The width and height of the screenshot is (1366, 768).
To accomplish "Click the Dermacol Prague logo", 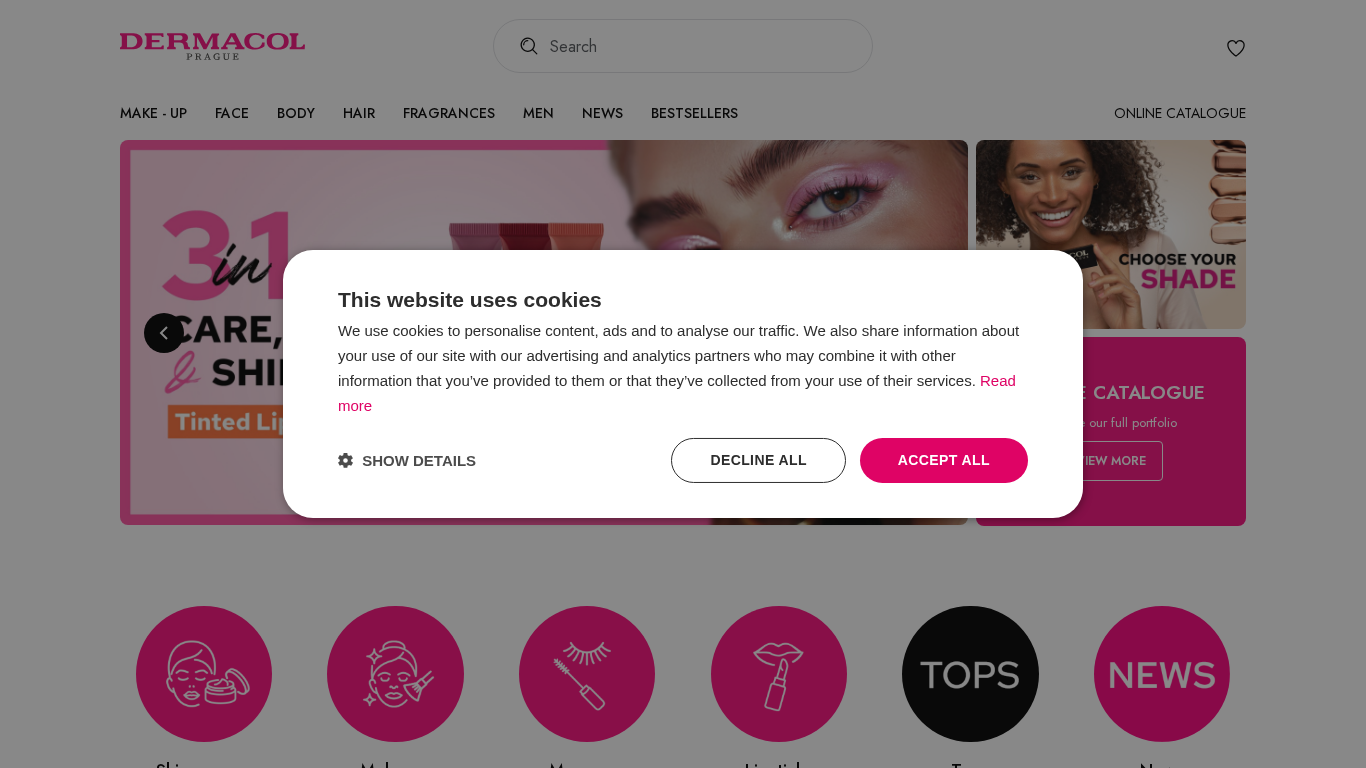I will 212,46.
